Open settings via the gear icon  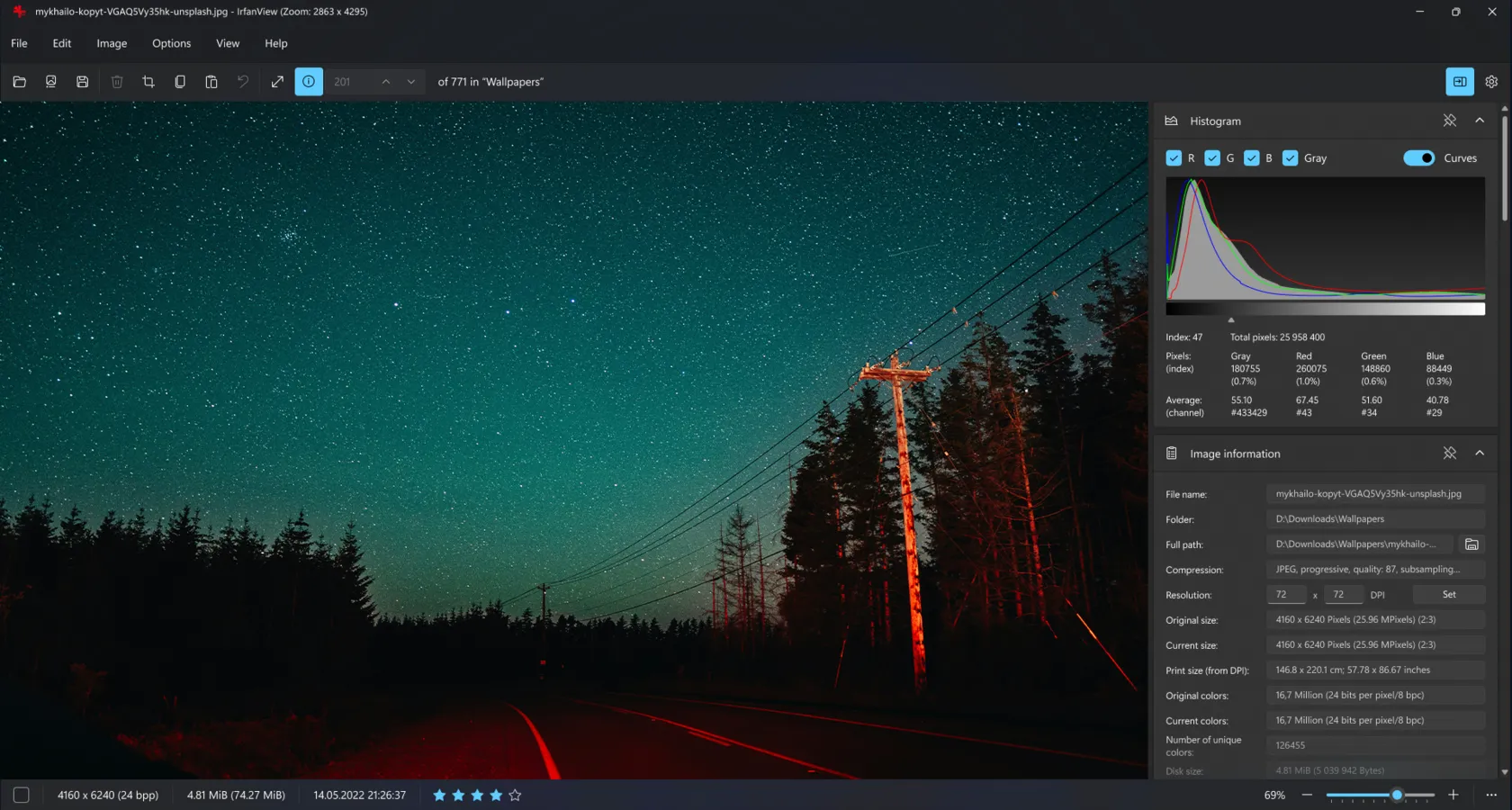(x=1491, y=82)
